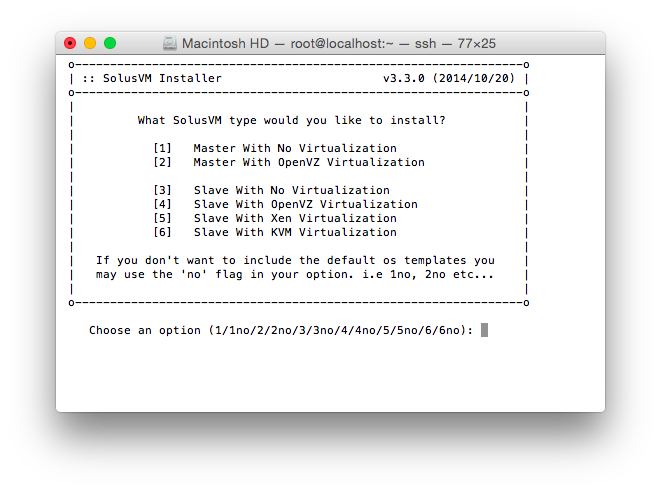Click option [4] Slave With OpenVZ Virtualization
This screenshot has height=492, width=661.
point(306,204)
